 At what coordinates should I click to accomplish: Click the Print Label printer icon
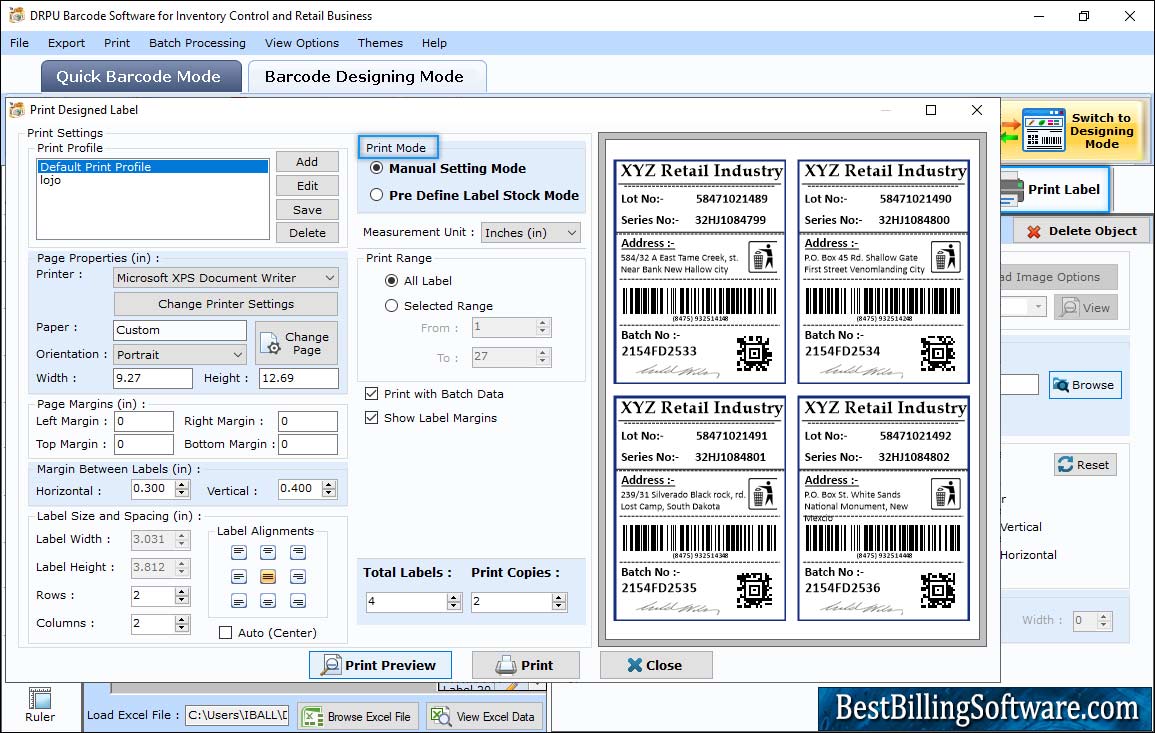click(x=1011, y=189)
